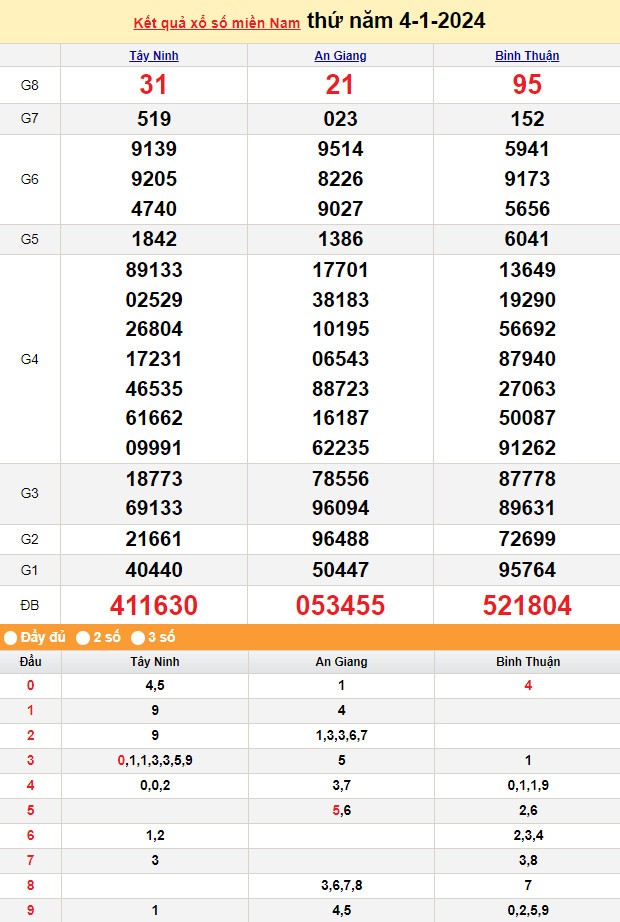Open the An Giang province link in top header
This screenshot has width=620, height=922.
[340, 56]
